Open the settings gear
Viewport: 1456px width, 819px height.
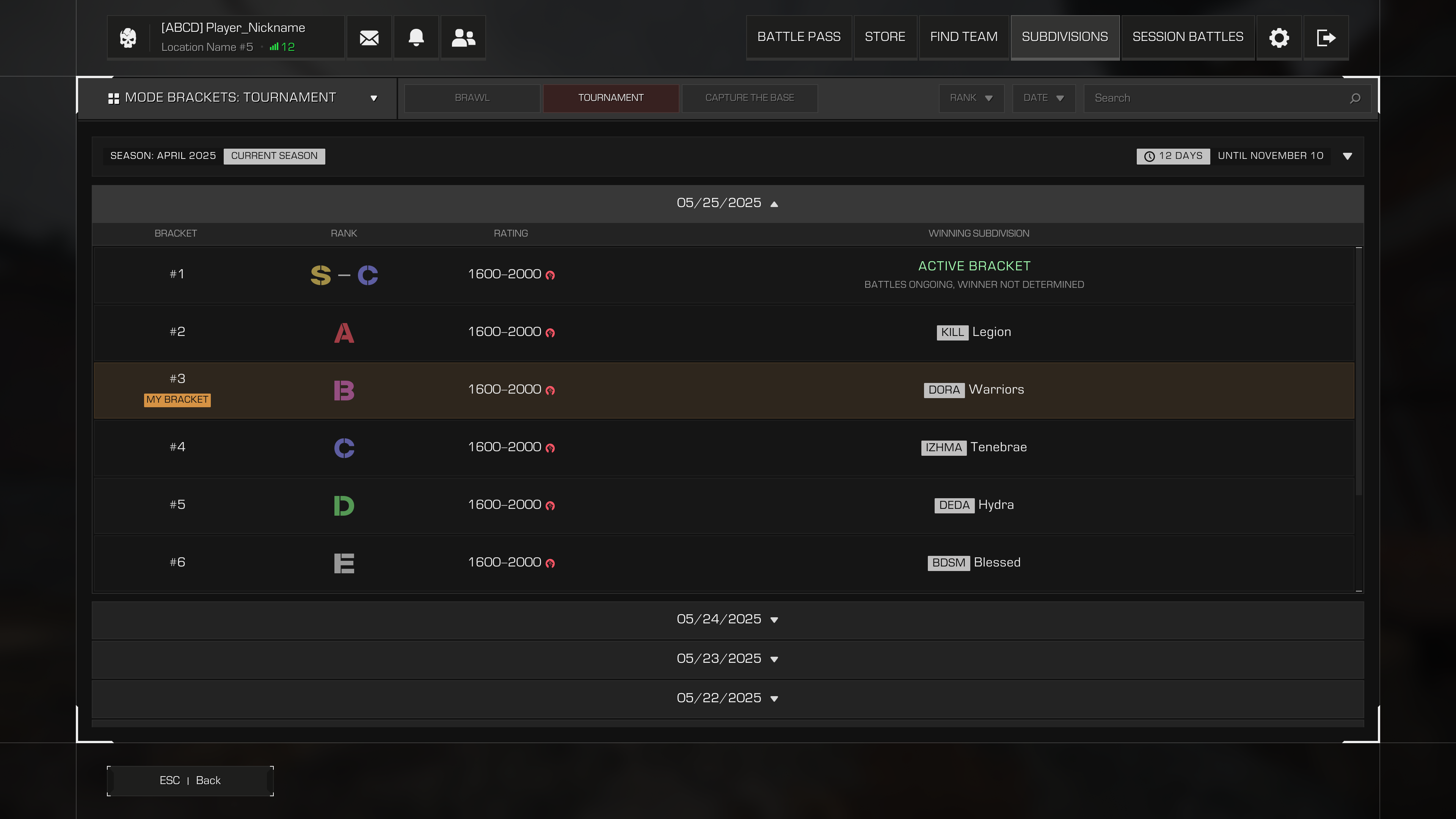1279,37
